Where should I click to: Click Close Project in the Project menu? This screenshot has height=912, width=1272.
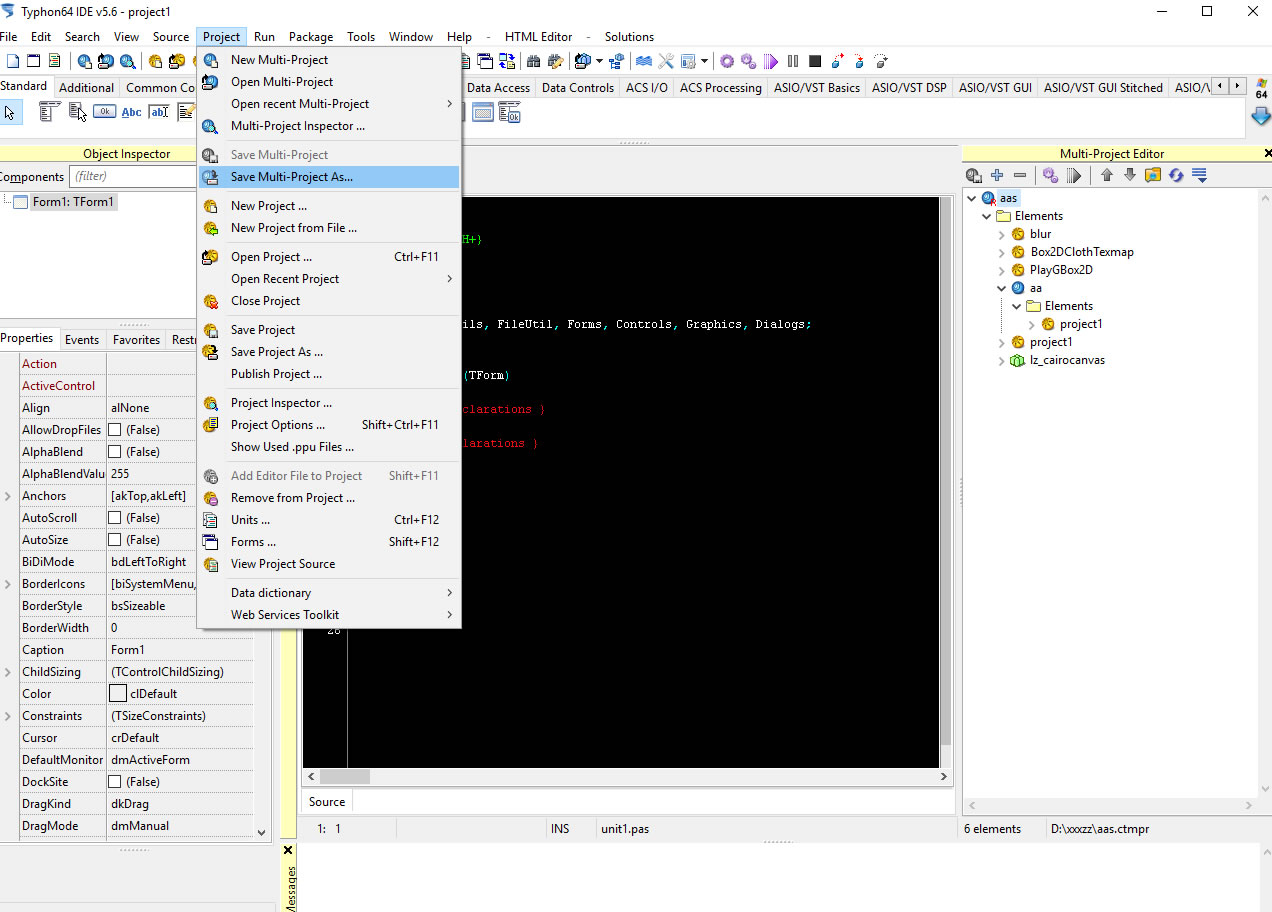[x=329, y=301]
